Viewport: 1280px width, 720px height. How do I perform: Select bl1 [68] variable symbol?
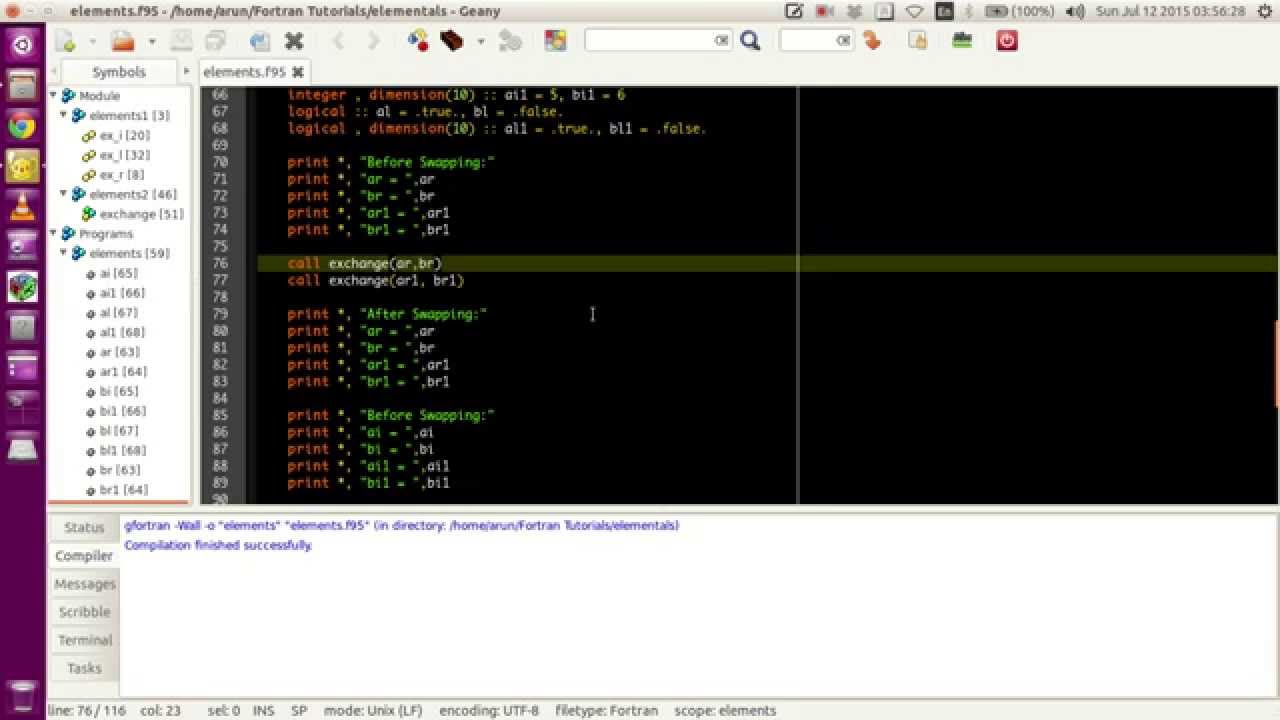pos(122,451)
